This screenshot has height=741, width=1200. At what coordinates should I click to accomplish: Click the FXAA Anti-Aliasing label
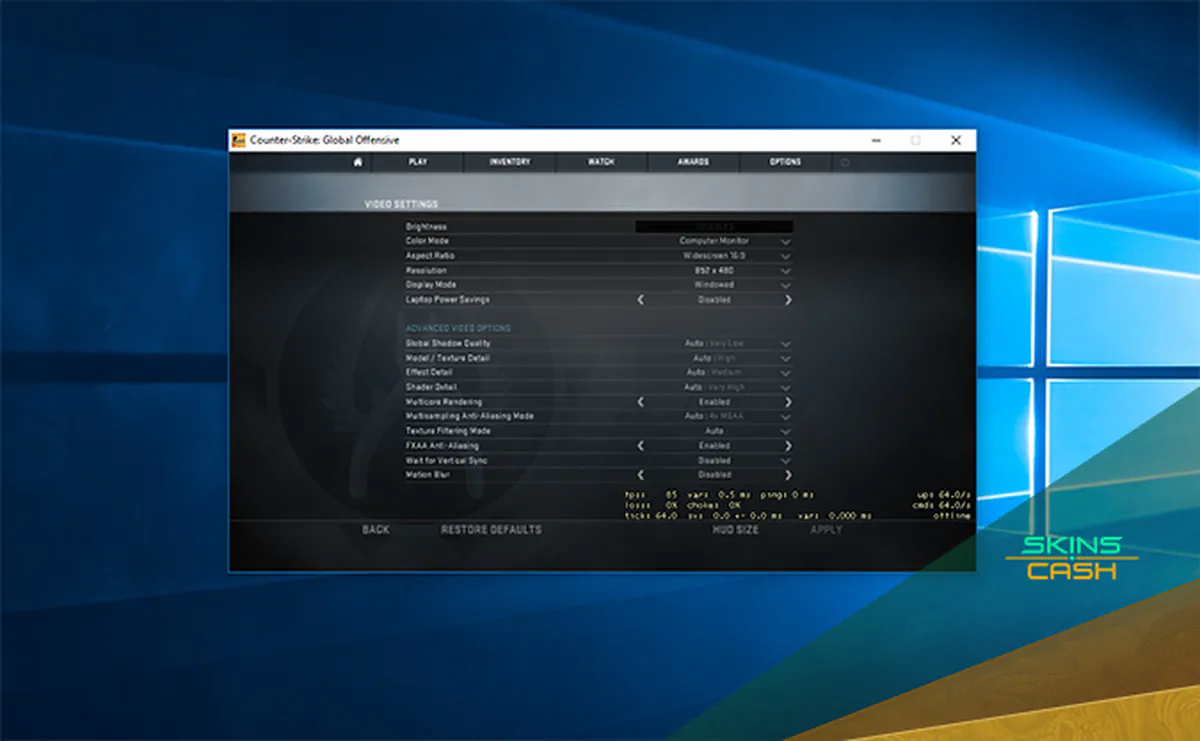(442, 446)
